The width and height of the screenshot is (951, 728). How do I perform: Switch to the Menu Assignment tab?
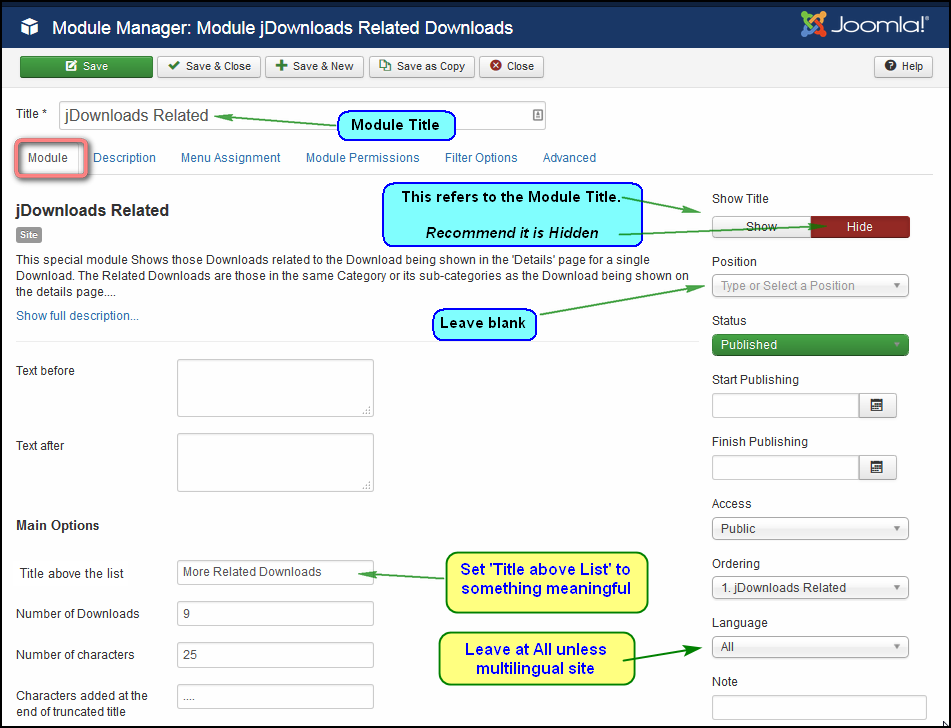click(230, 158)
